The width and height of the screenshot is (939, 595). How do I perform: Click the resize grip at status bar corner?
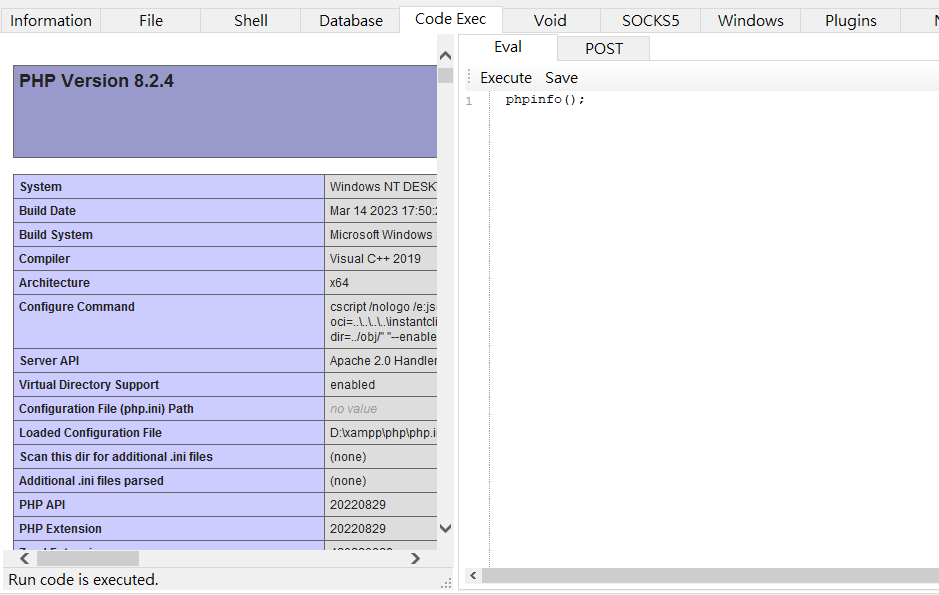pyautogui.click(x=446, y=583)
